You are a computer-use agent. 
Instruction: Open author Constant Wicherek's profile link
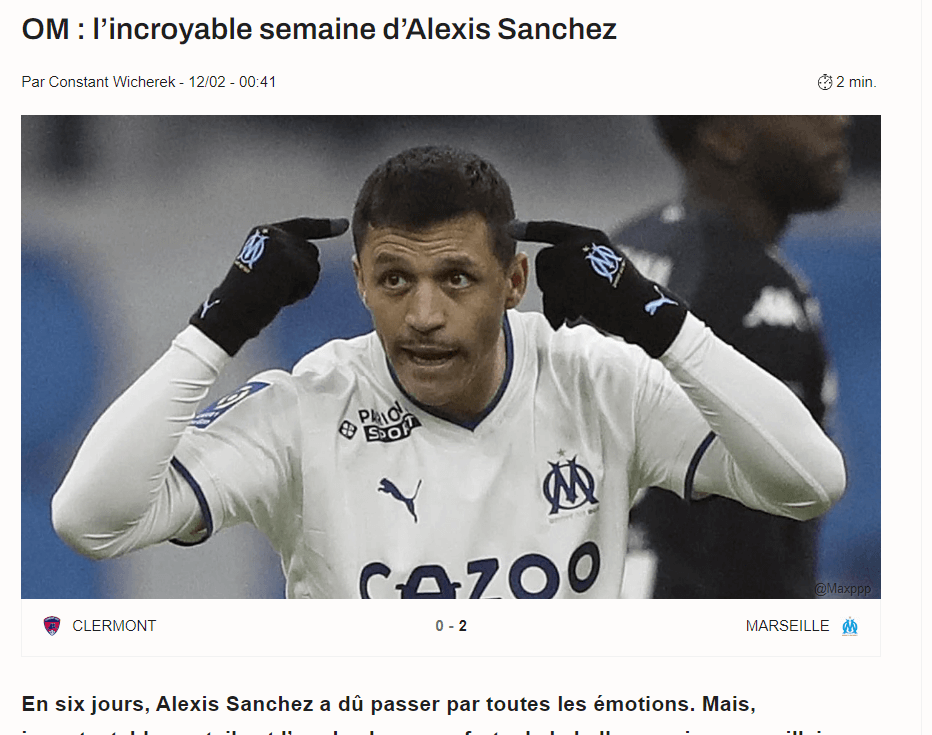point(112,81)
